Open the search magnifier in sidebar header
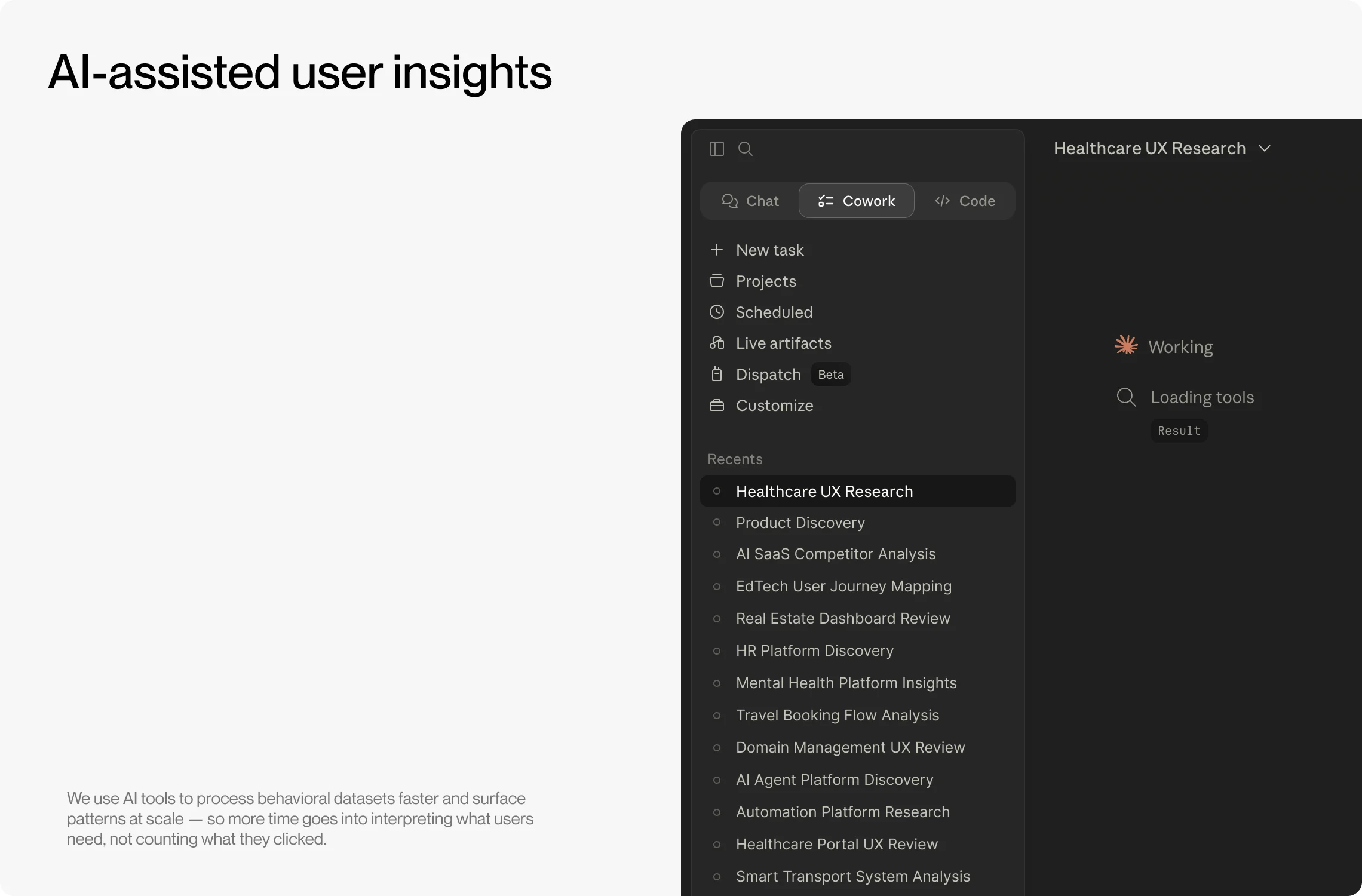 tap(745, 149)
